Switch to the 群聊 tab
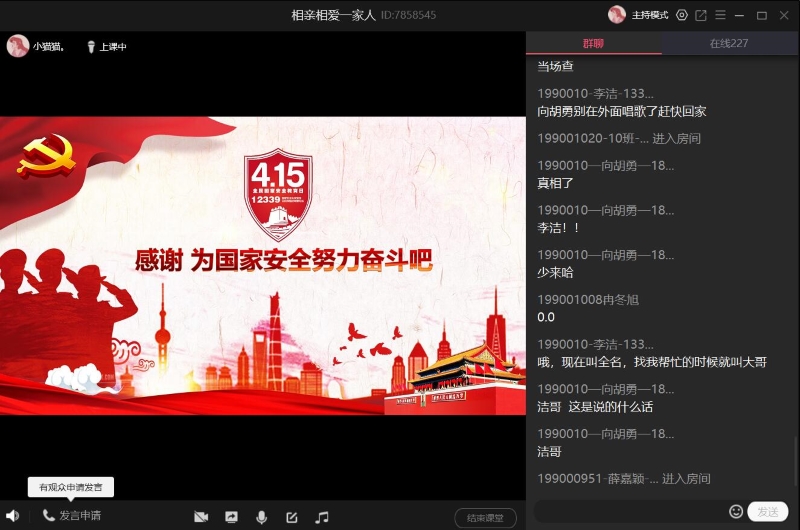 tap(594, 43)
